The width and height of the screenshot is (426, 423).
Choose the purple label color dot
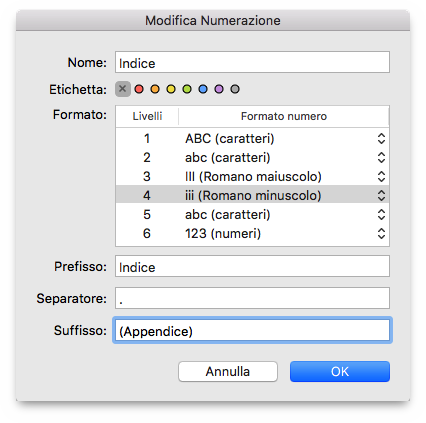tap(219, 89)
